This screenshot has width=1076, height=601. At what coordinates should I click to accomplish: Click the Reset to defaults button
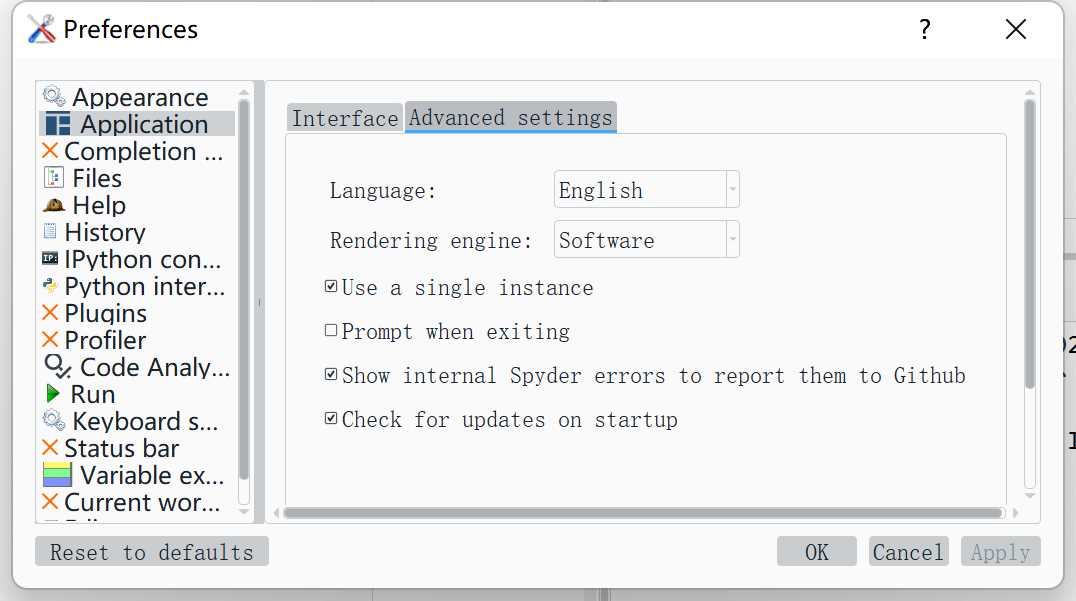tap(150, 551)
